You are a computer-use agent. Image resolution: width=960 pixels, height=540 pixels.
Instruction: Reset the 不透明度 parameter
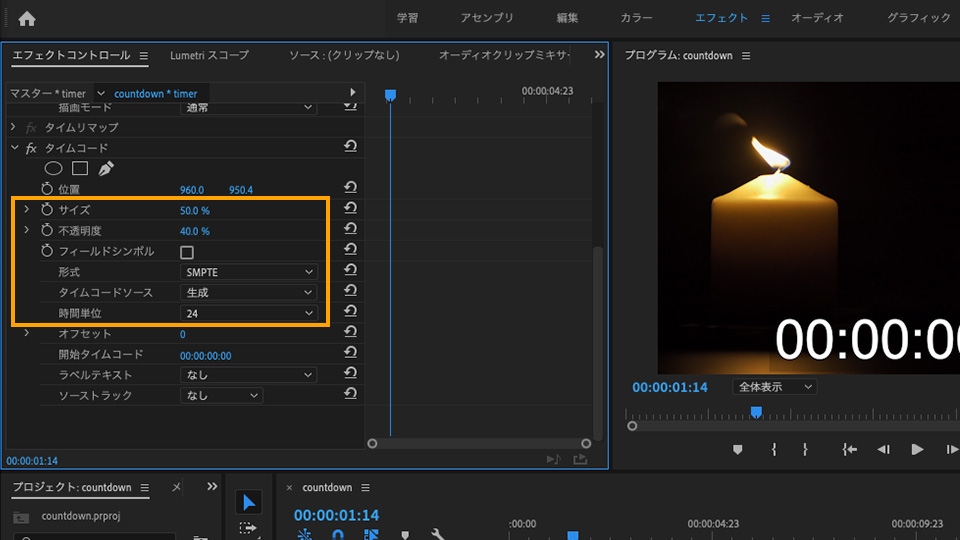coord(350,229)
